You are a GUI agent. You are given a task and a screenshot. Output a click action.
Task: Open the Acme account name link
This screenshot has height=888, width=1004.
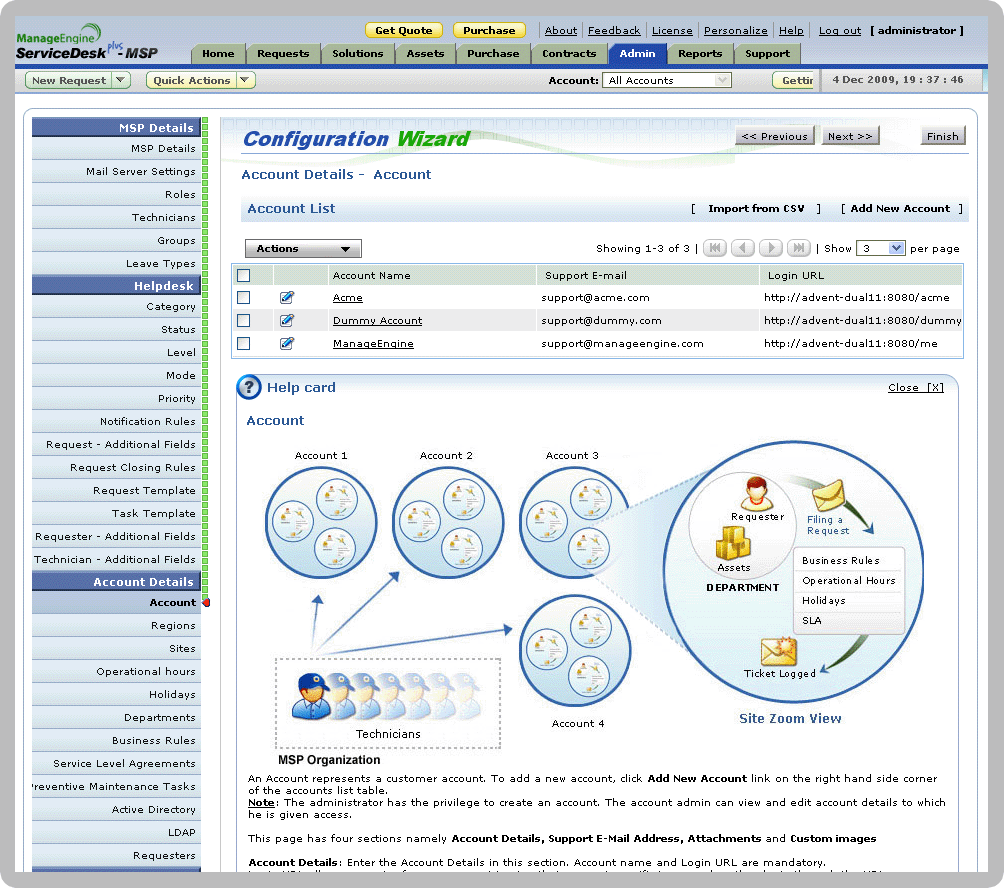[348, 298]
